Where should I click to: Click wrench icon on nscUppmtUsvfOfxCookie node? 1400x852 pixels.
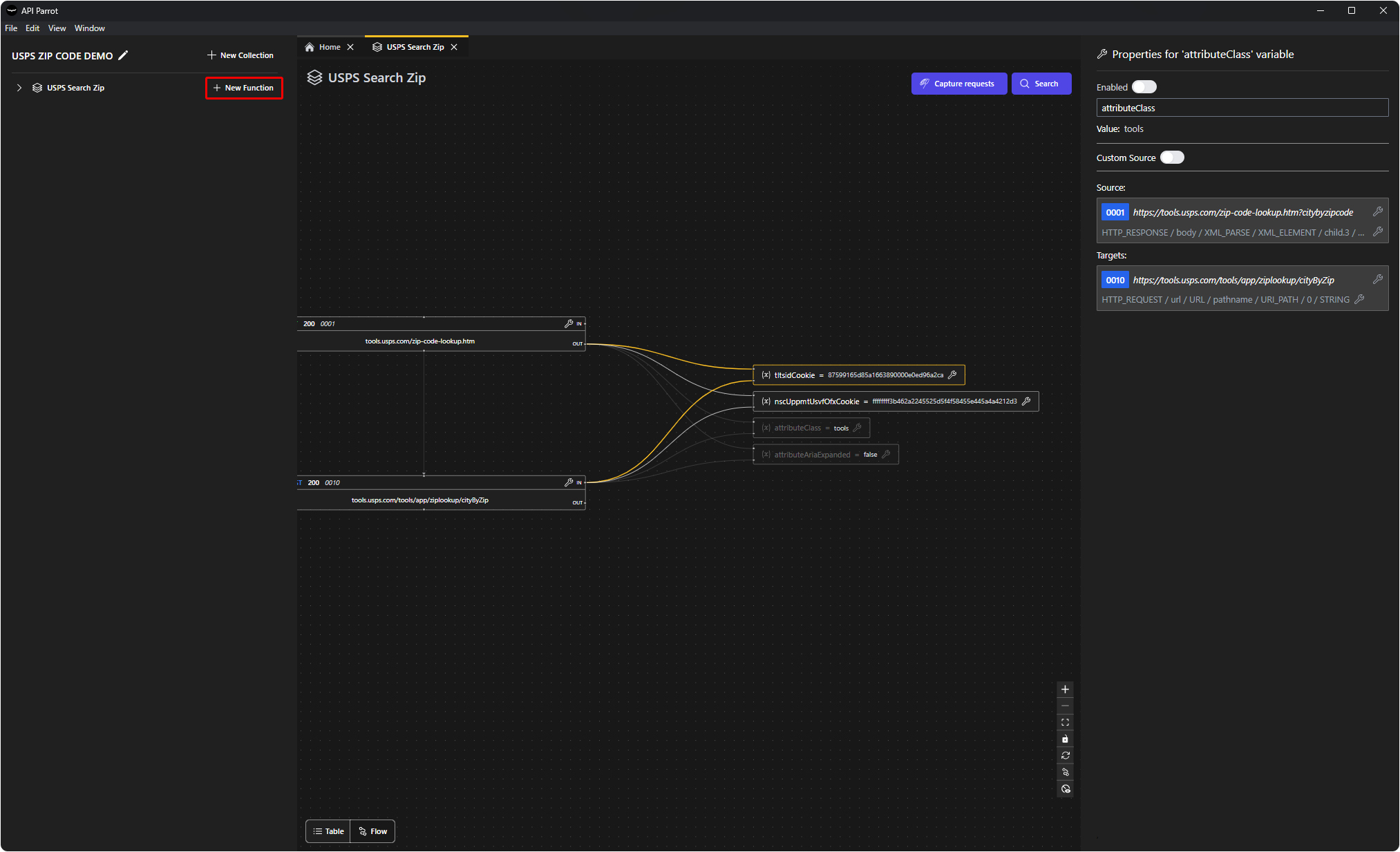click(1026, 401)
